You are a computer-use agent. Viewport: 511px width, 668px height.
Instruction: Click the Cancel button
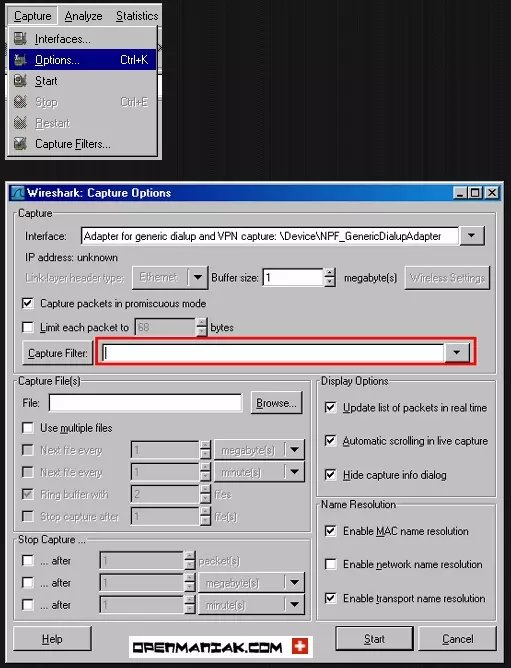tap(457, 639)
